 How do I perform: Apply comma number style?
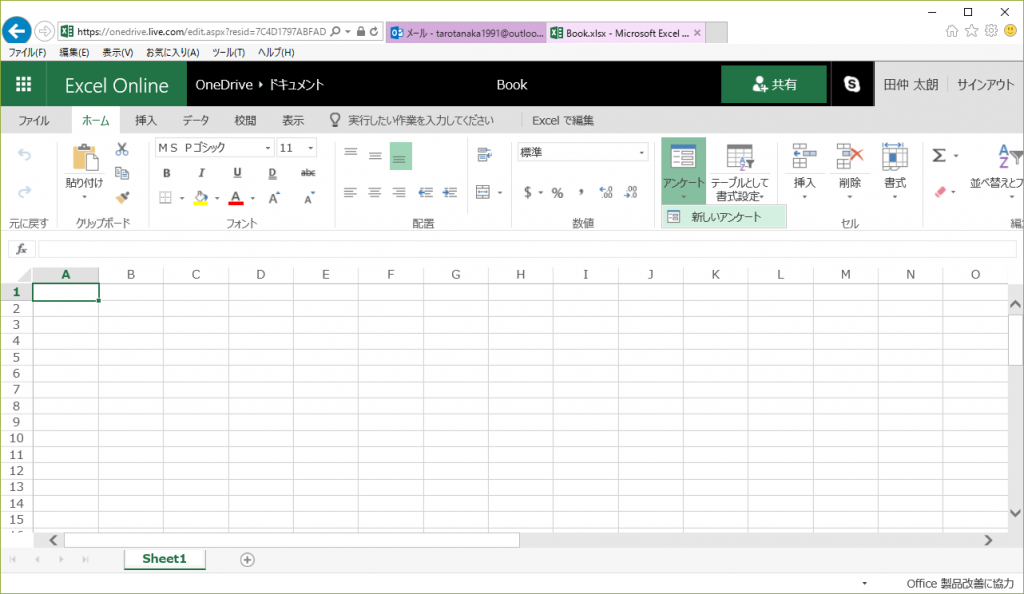pos(581,192)
